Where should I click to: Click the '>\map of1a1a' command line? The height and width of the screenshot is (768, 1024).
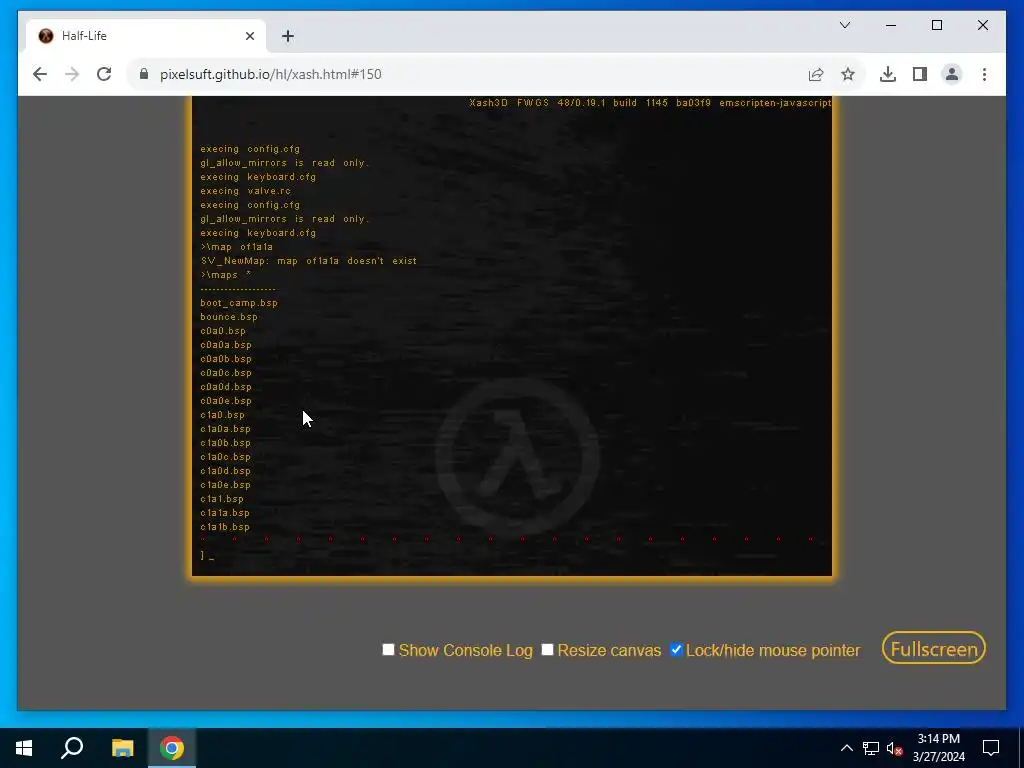pyautogui.click(x=236, y=247)
